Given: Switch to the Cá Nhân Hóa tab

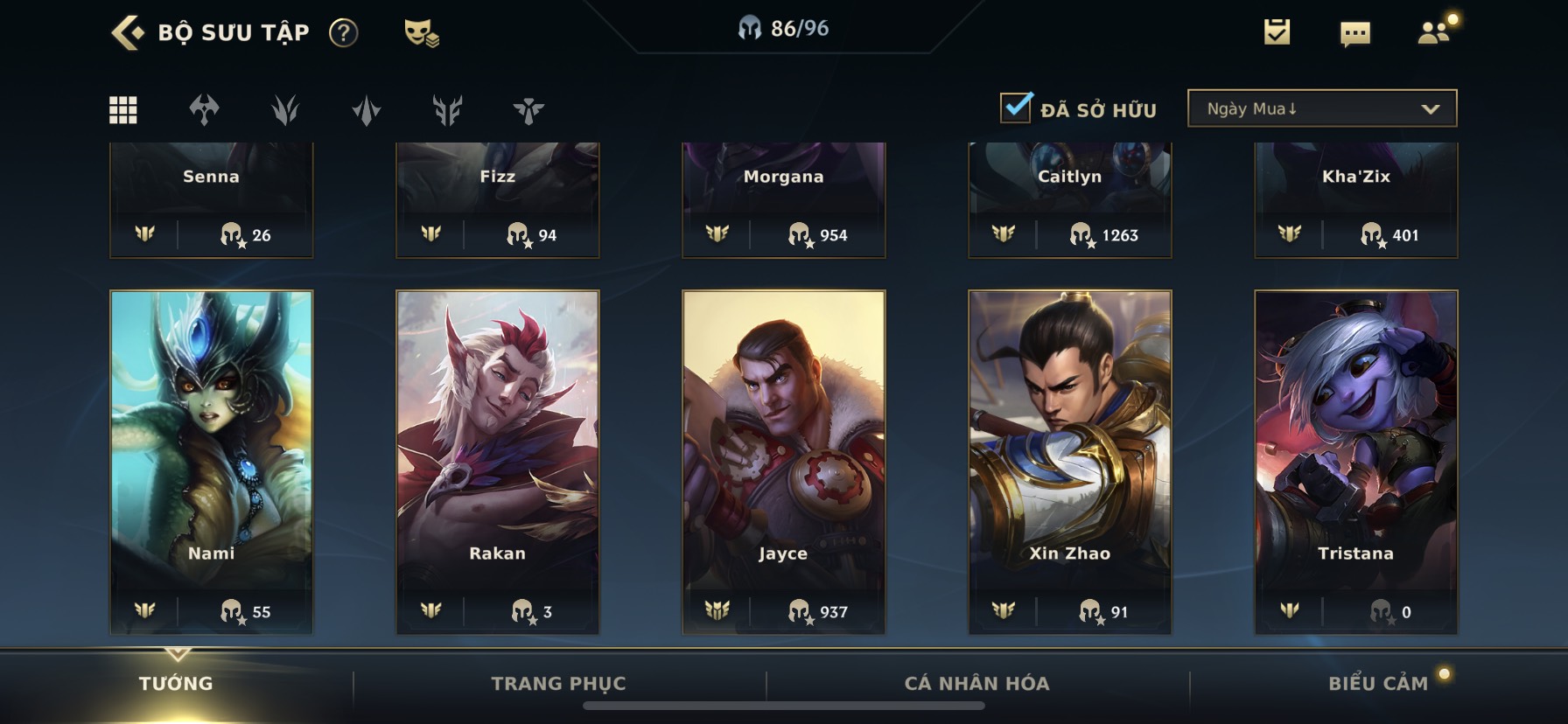Looking at the screenshot, I should (976, 684).
